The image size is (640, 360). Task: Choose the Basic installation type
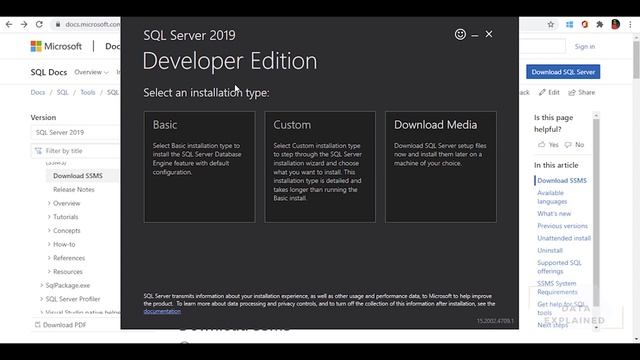coord(200,167)
